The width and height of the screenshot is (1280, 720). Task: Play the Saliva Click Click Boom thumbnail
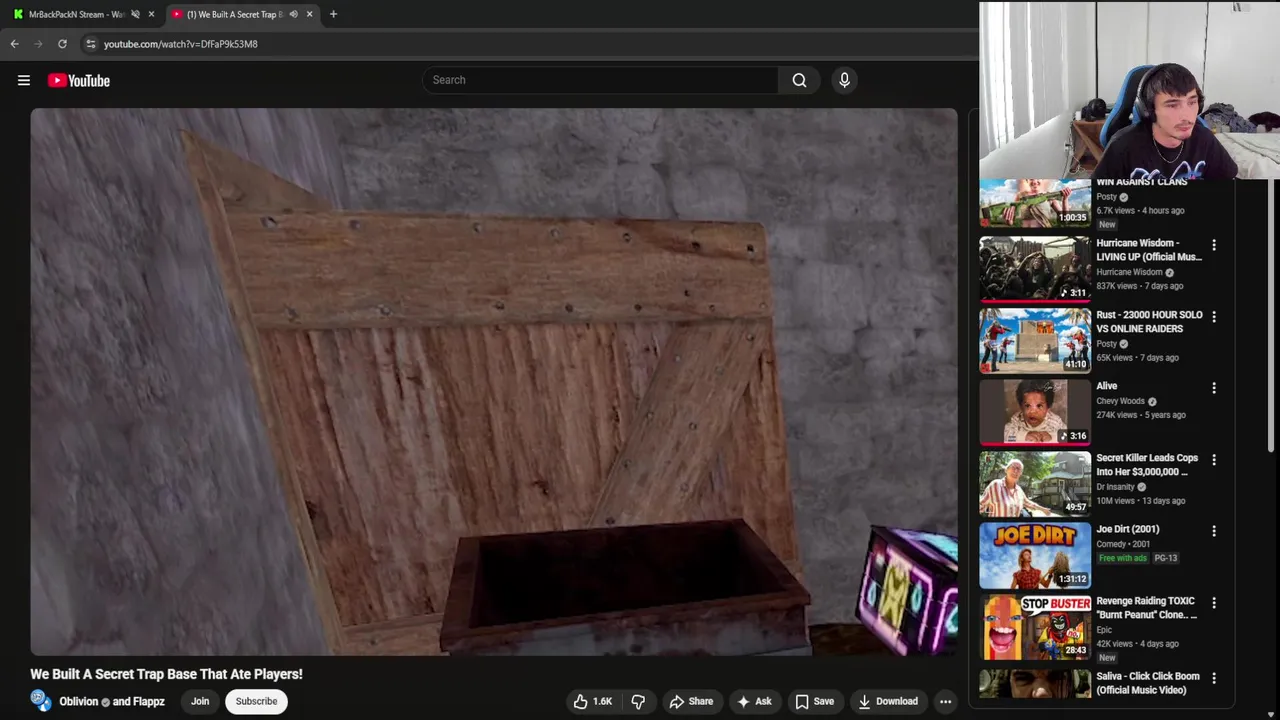[1035, 684]
